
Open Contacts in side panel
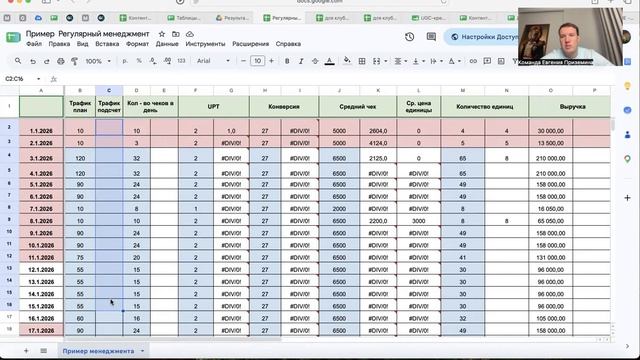(x=627, y=134)
